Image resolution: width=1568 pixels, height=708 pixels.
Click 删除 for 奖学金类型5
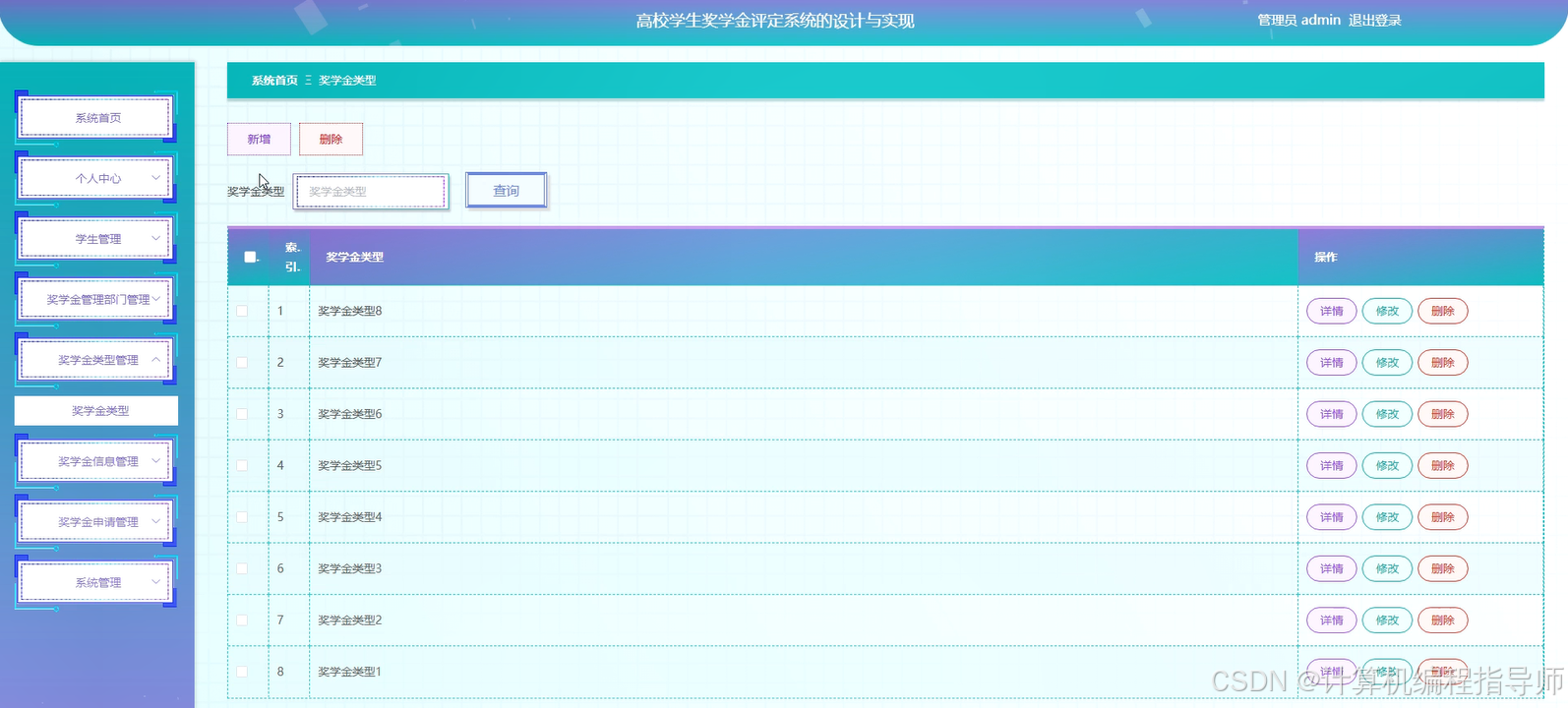point(1443,466)
